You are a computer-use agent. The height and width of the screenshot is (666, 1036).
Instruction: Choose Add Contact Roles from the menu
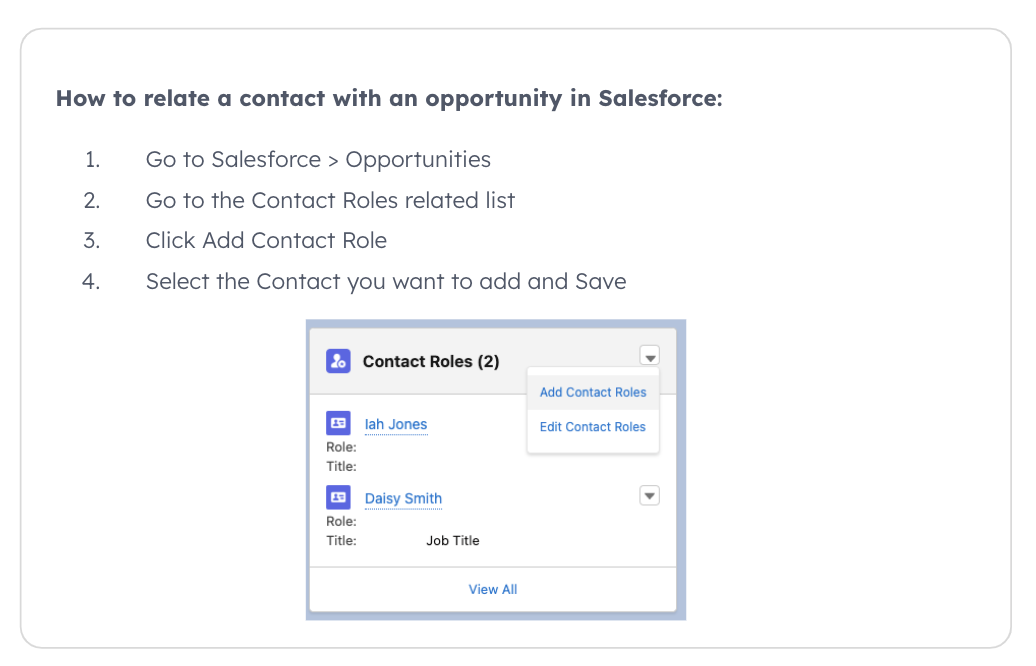(593, 392)
